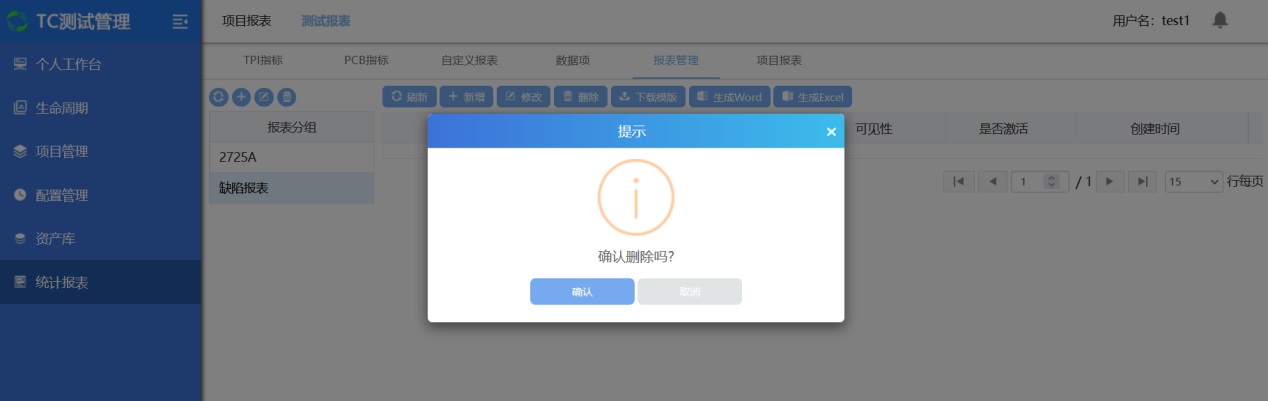Click the 统计报表 sidebar icon

tap(20, 283)
